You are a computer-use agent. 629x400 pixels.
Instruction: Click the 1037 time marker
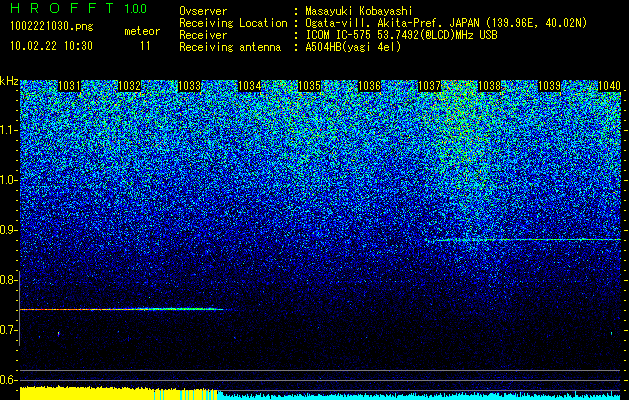click(x=429, y=86)
